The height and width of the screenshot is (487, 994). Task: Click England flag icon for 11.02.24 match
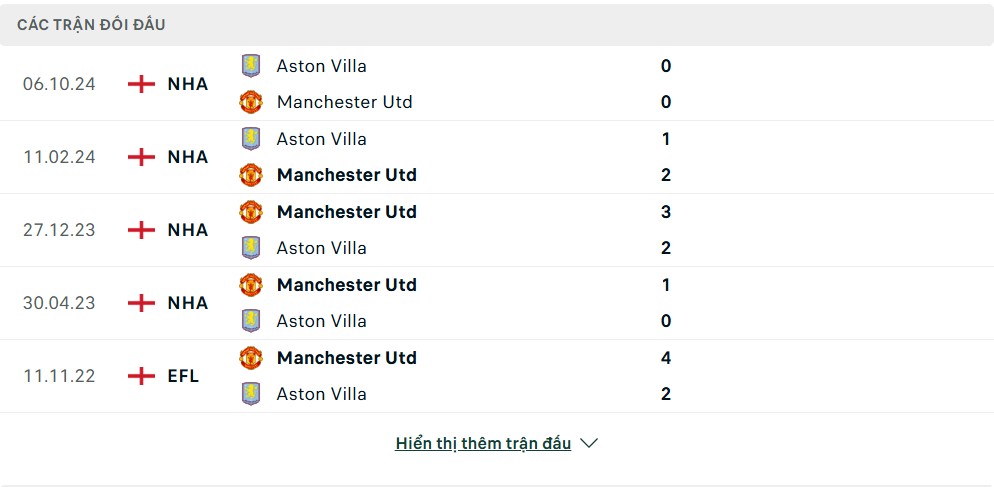point(141,157)
